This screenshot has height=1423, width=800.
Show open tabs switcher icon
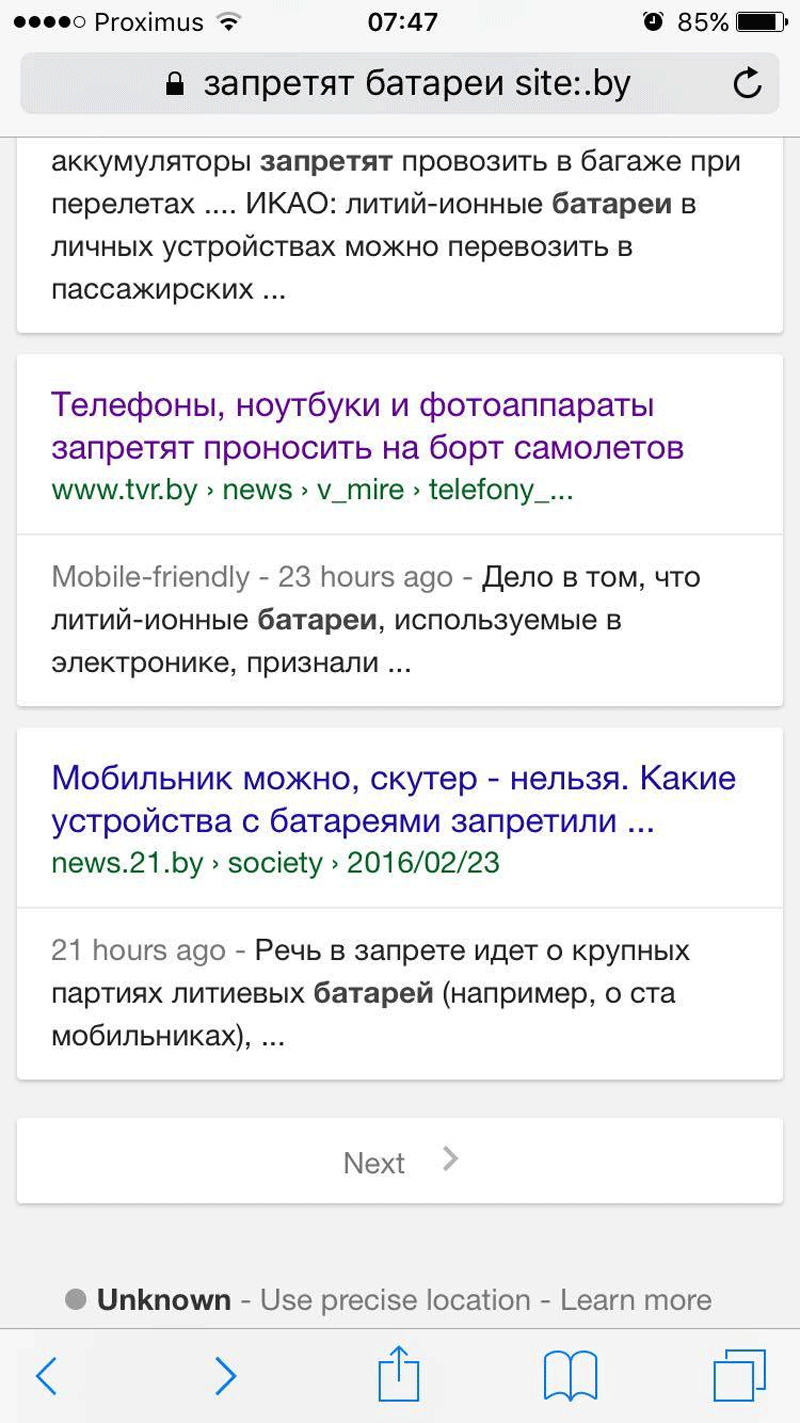[x=740, y=1376]
